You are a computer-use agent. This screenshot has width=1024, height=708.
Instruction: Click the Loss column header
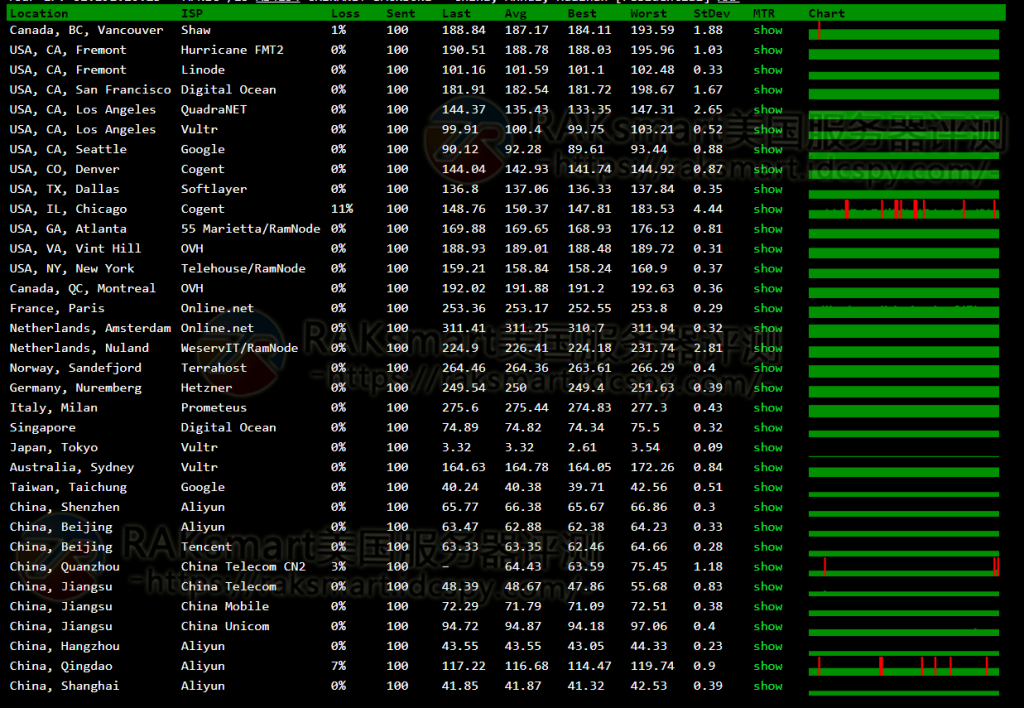[345, 13]
